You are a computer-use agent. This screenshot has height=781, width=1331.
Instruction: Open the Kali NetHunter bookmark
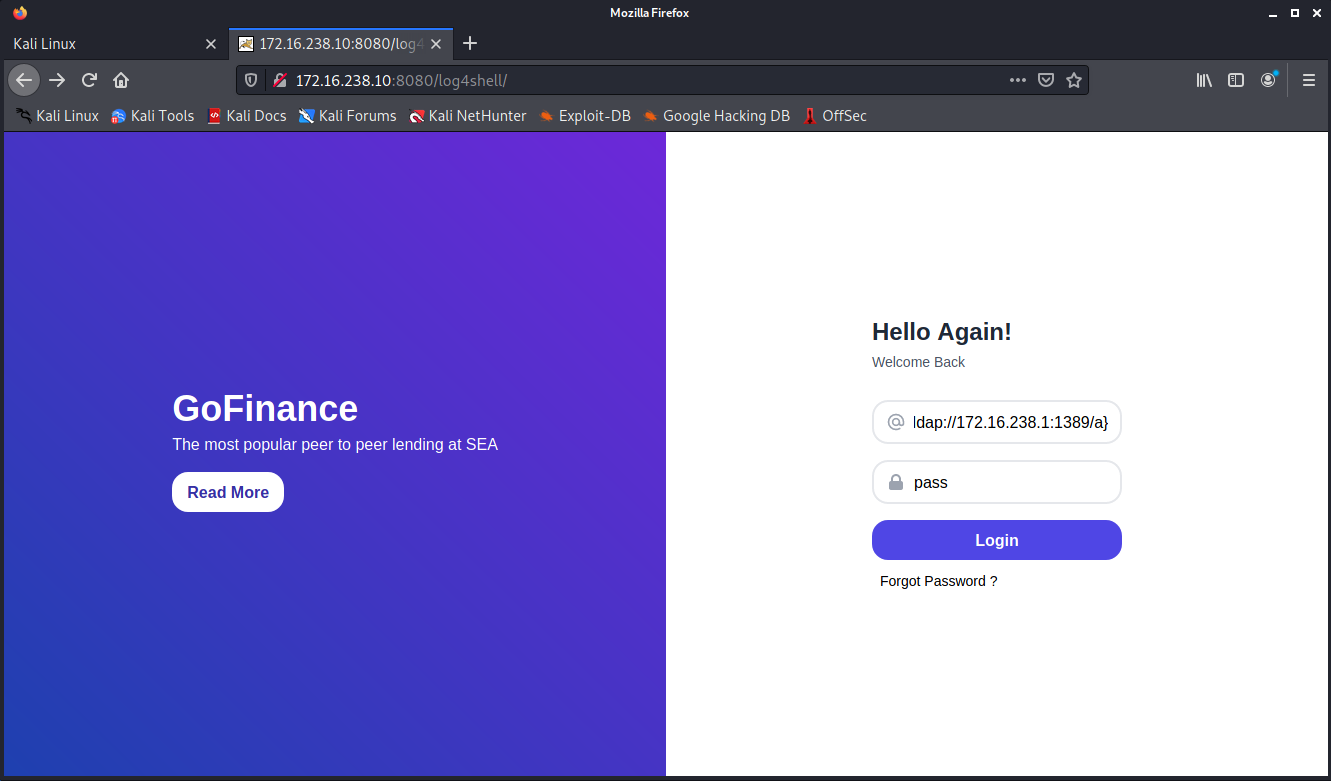(x=468, y=116)
